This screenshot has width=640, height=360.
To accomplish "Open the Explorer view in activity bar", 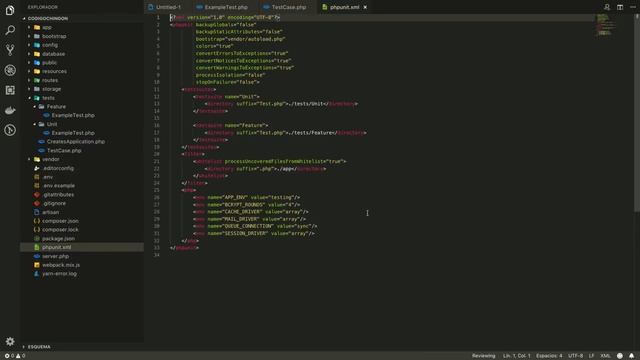I will [10, 10].
